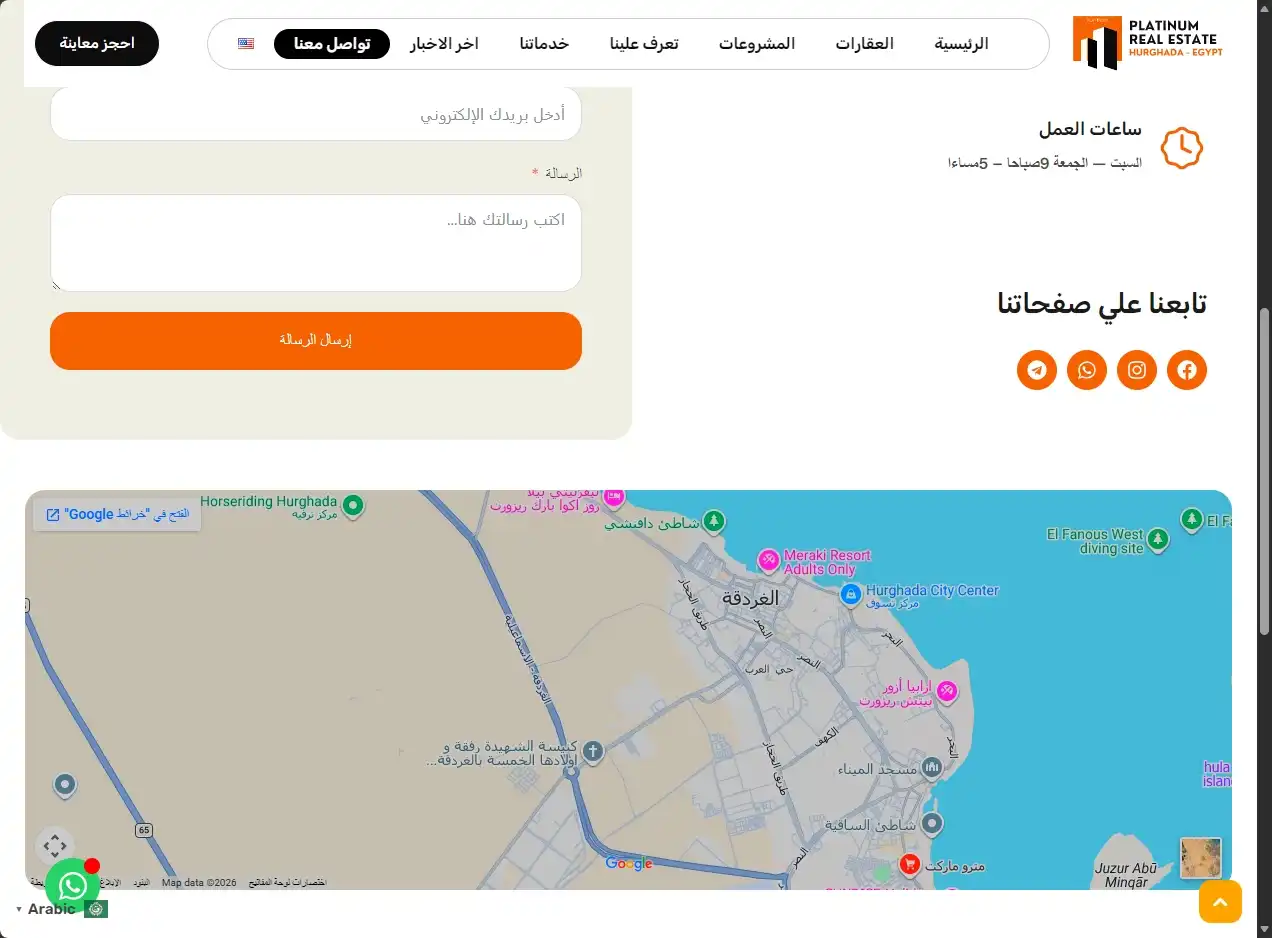The width and height of the screenshot is (1272, 938).
Task: Click the Juzur Abū Minqār island label
Action: click(1126, 876)
